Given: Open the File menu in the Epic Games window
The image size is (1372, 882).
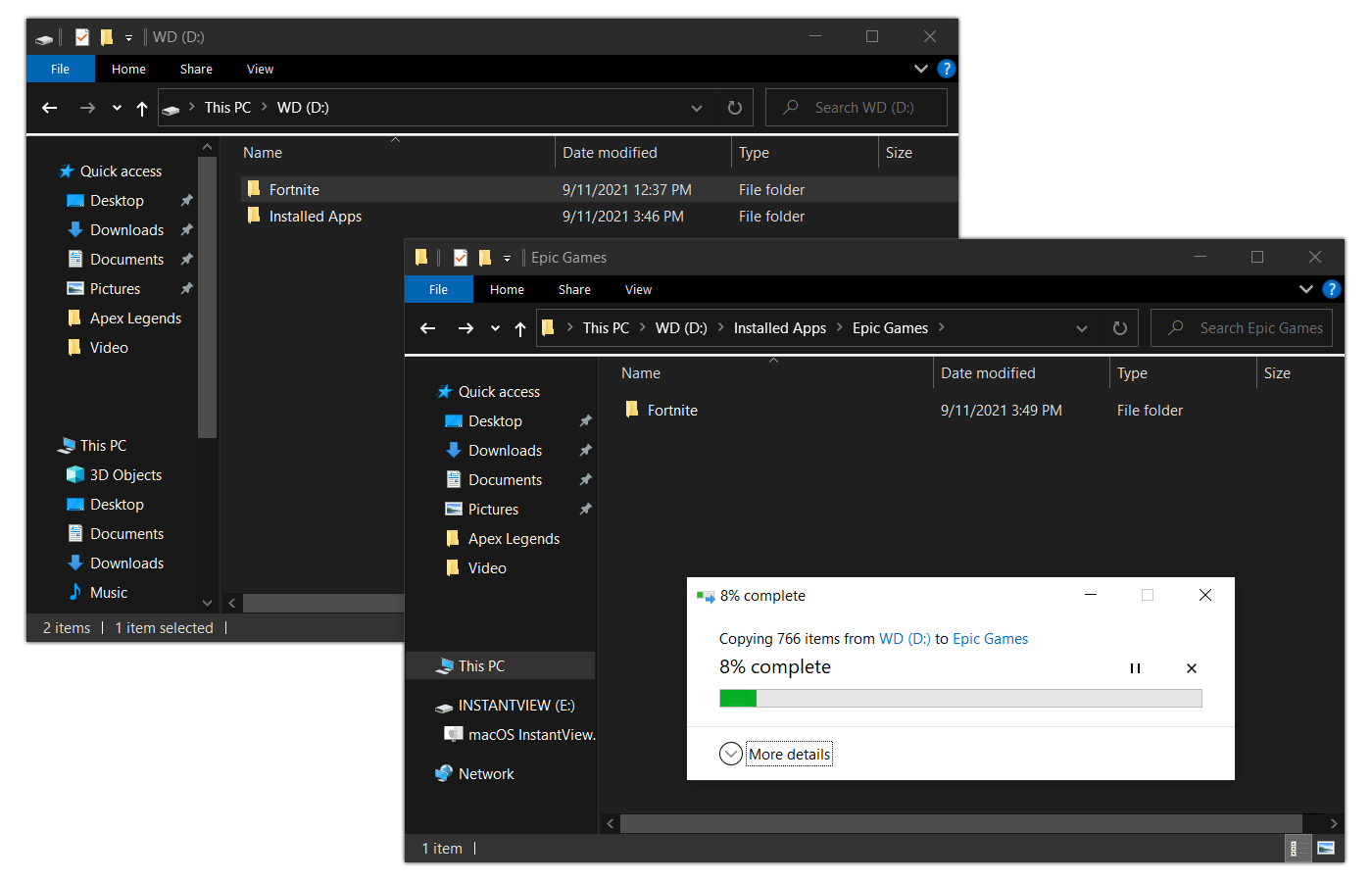Looking at the screenshot, I should (438, 289).
